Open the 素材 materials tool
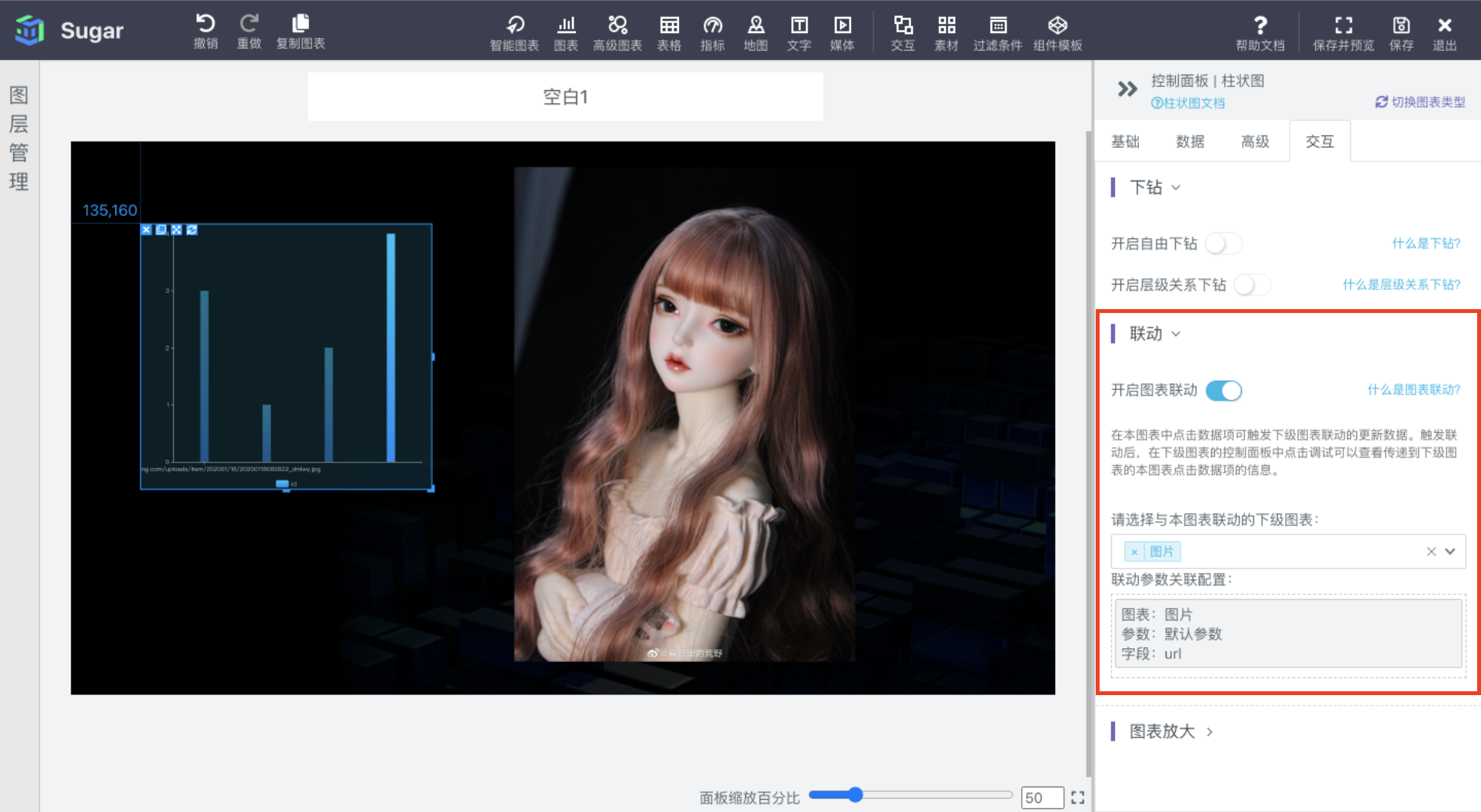The image size is (1481, 812). coord(947,34)
